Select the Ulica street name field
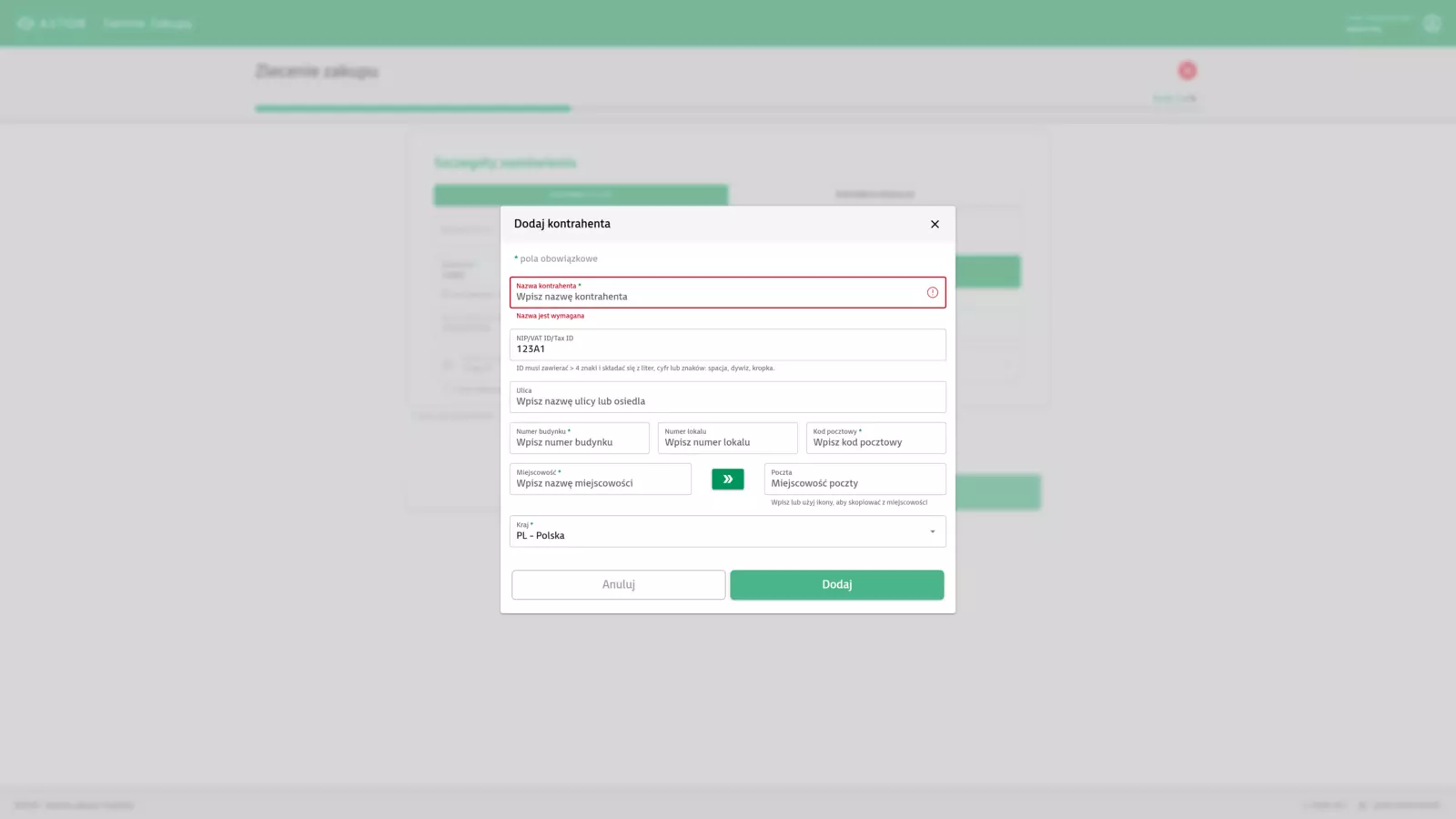The image size is (1456, 819). click(726, 401)
